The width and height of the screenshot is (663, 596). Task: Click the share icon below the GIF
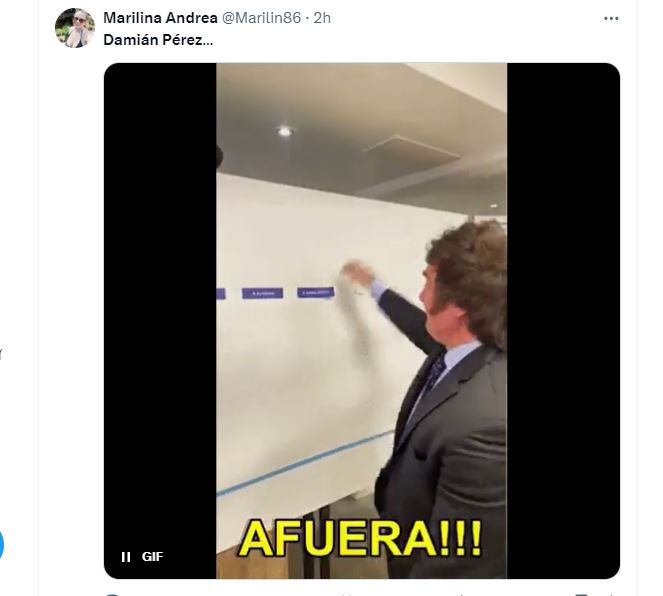[614, 594]
